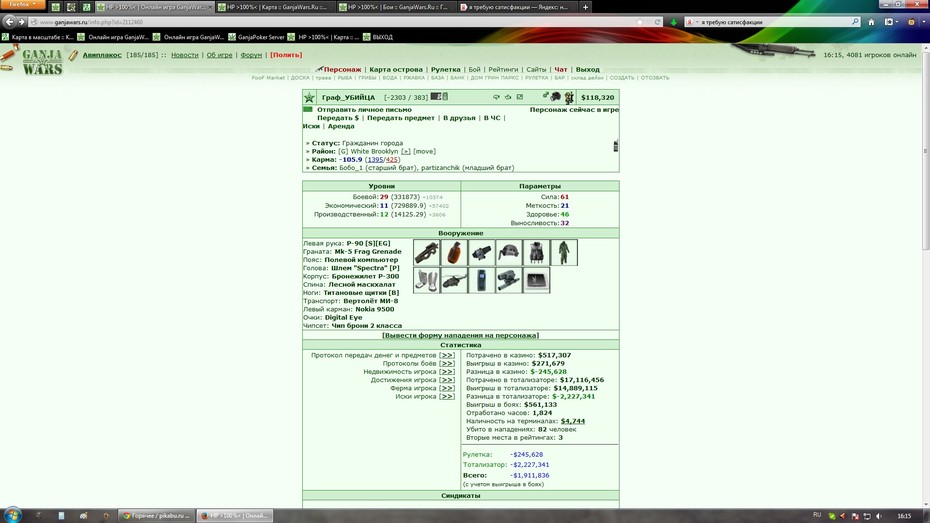Open battle protocols with its [>>] link
The image size is (930, 523).
click(447, 363)
